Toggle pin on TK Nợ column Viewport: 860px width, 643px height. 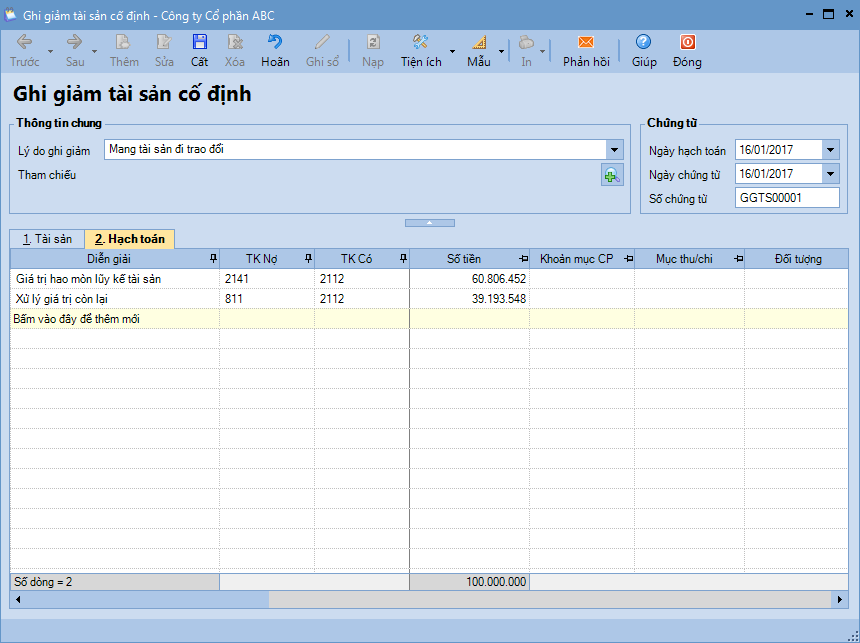coord(308,259)
